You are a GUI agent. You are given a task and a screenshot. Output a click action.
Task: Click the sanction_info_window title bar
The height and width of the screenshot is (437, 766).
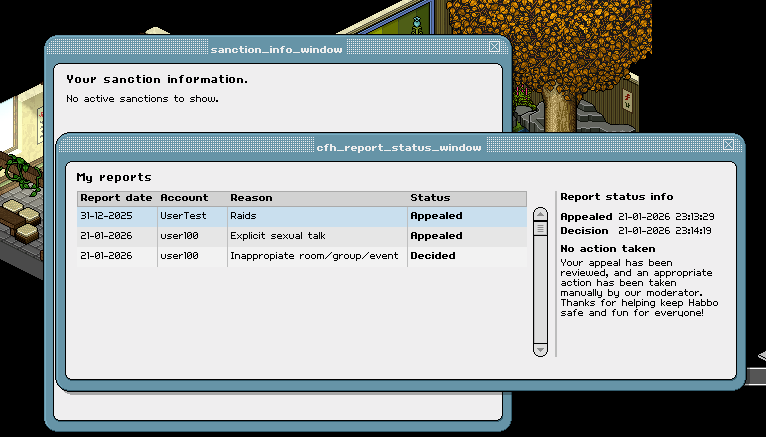click(x=276, y=49)
